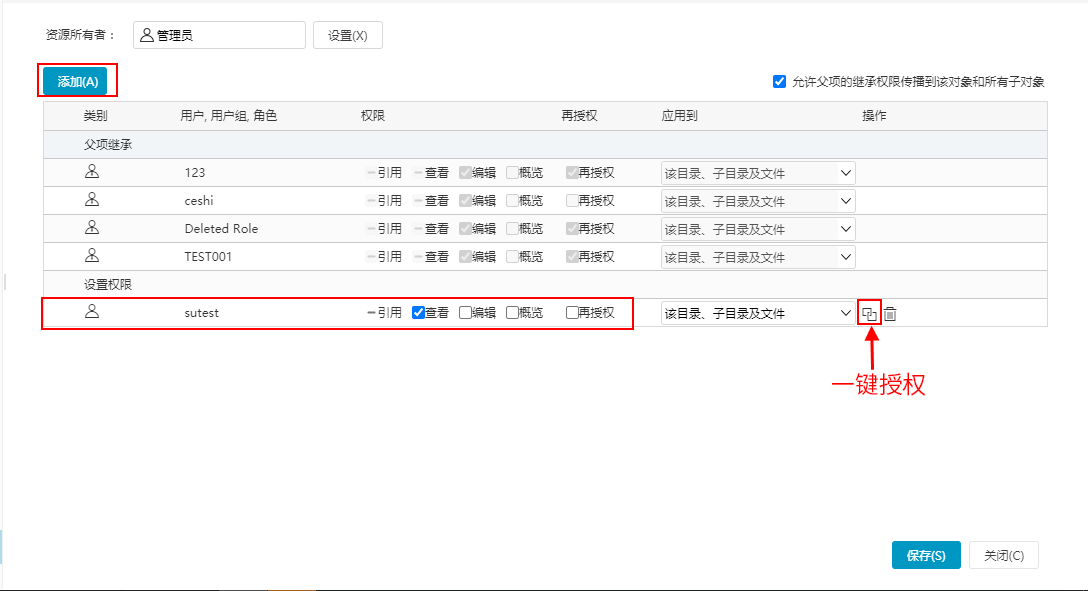
Task: Toggle 查看 checkbox for sutest
Action: (x=418, y=312)
